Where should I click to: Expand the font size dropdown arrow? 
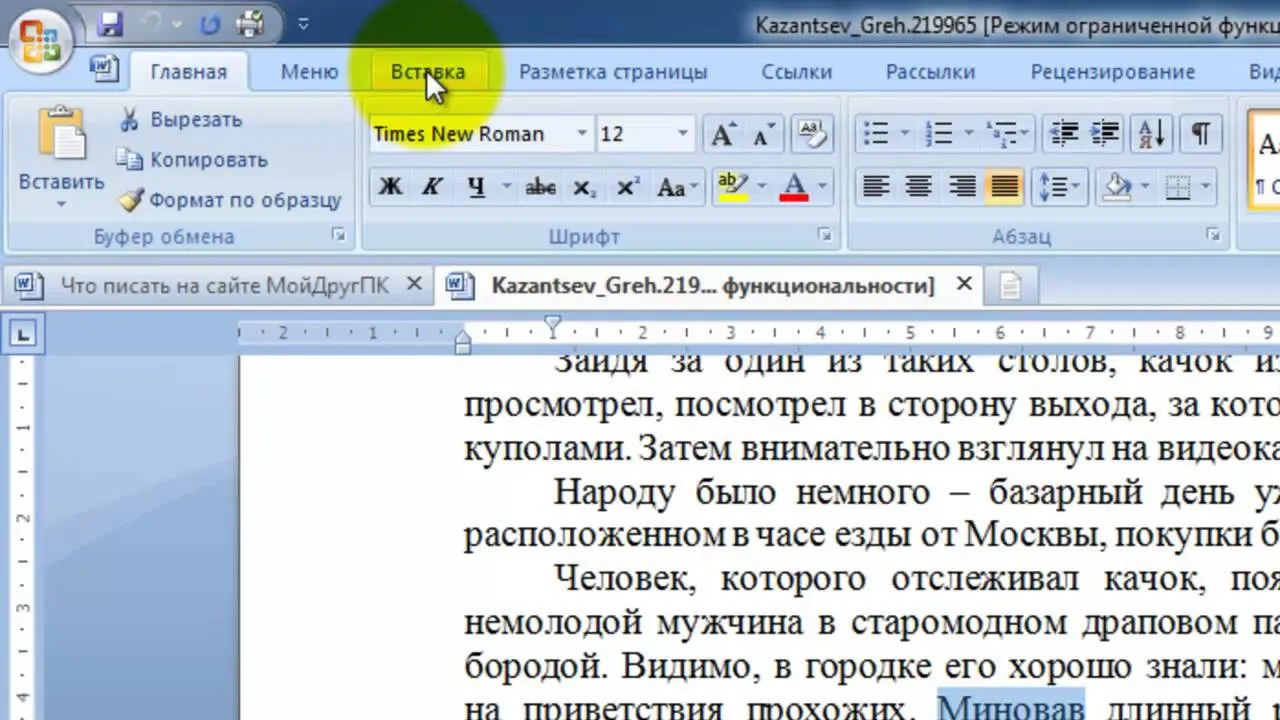click(683, 134)
